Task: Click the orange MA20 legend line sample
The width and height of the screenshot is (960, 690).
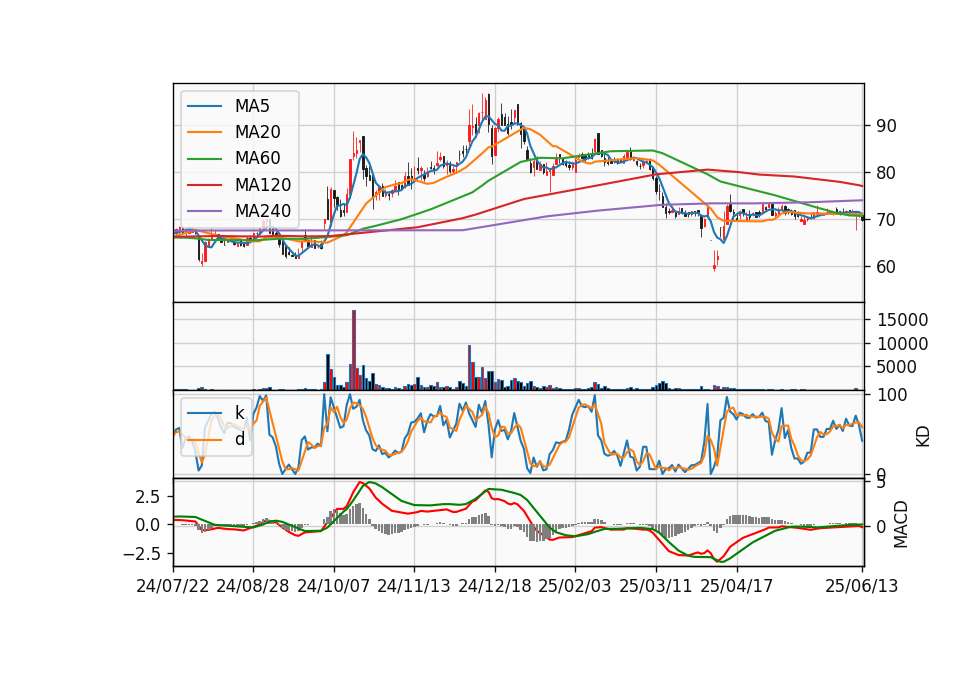Action: click(x=204, y=132)
